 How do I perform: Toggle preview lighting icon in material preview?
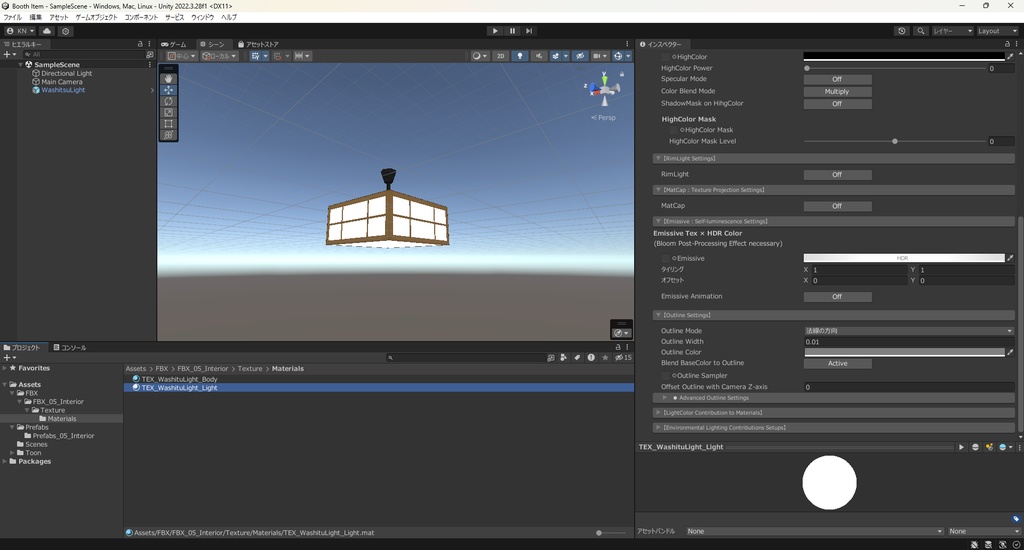989,447
